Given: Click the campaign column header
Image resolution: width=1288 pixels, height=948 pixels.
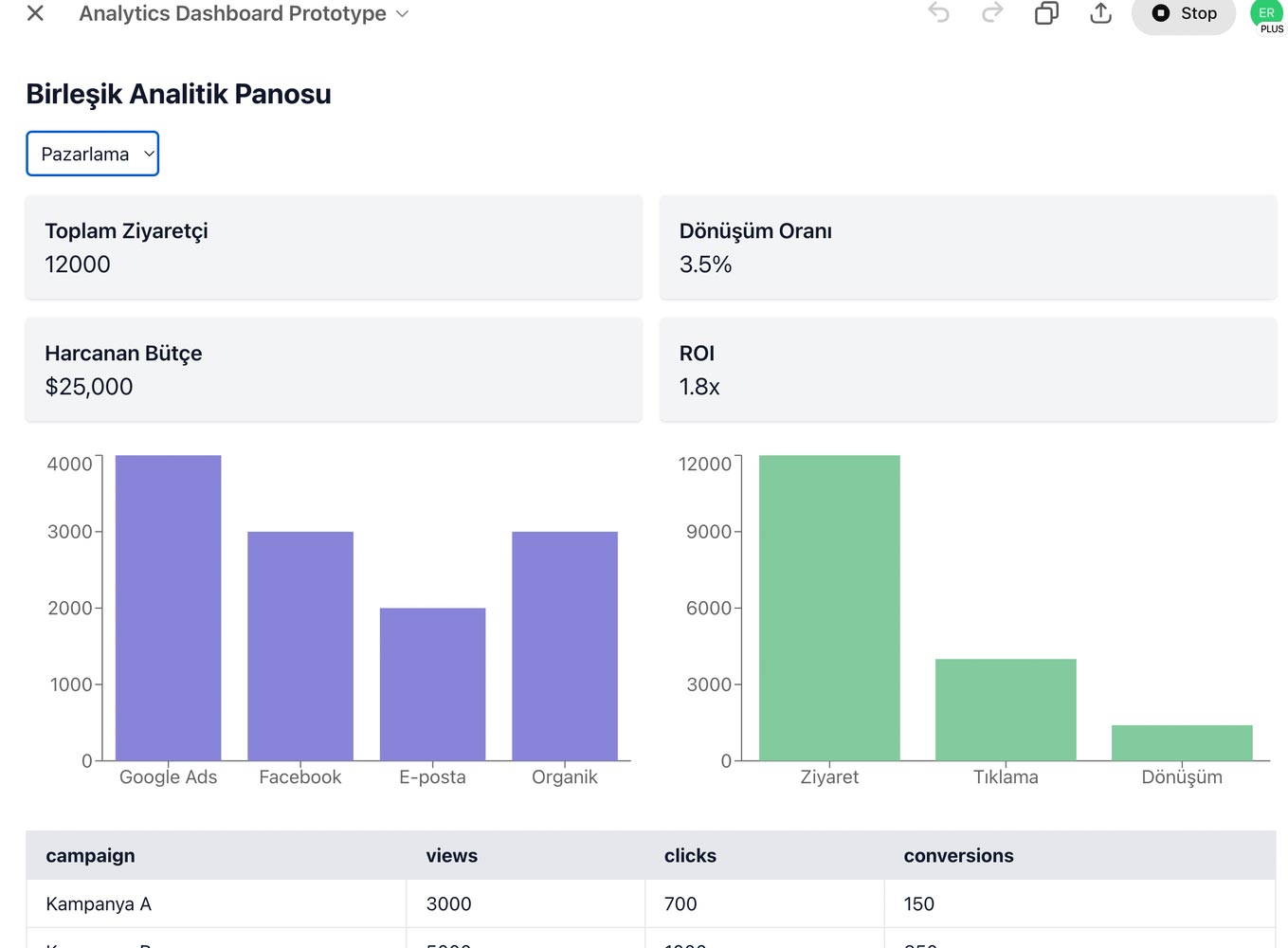Looking at the screenshot, I should (91, 855).
